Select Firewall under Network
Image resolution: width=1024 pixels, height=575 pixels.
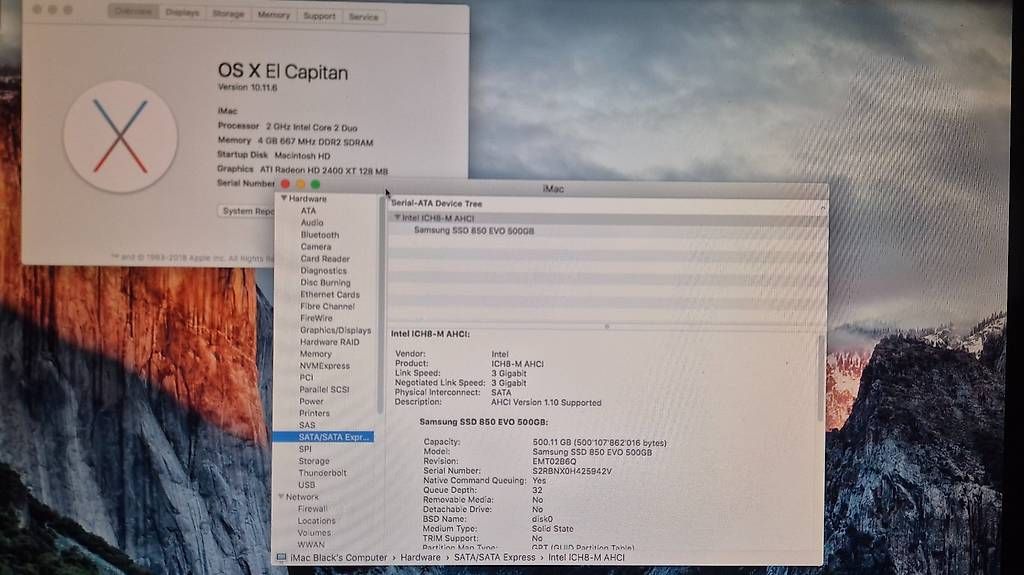click(x=312, y=508)
